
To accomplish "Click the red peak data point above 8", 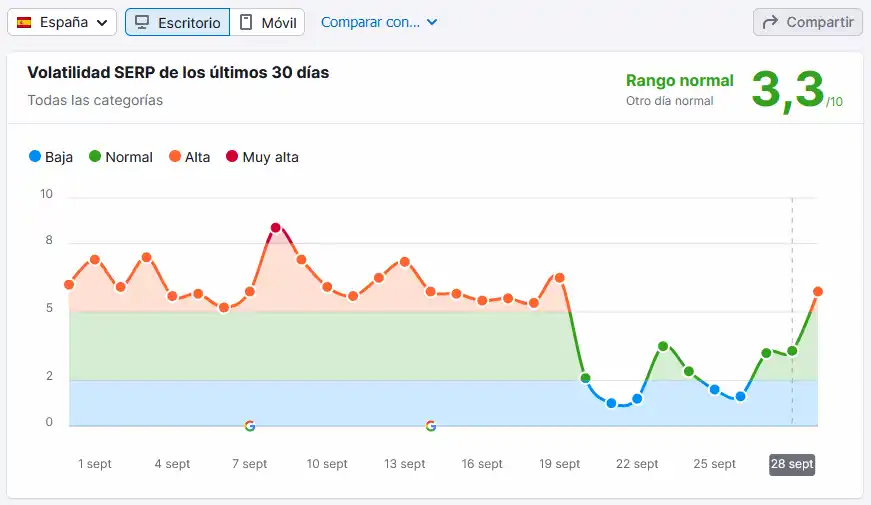I will [275, 228].
